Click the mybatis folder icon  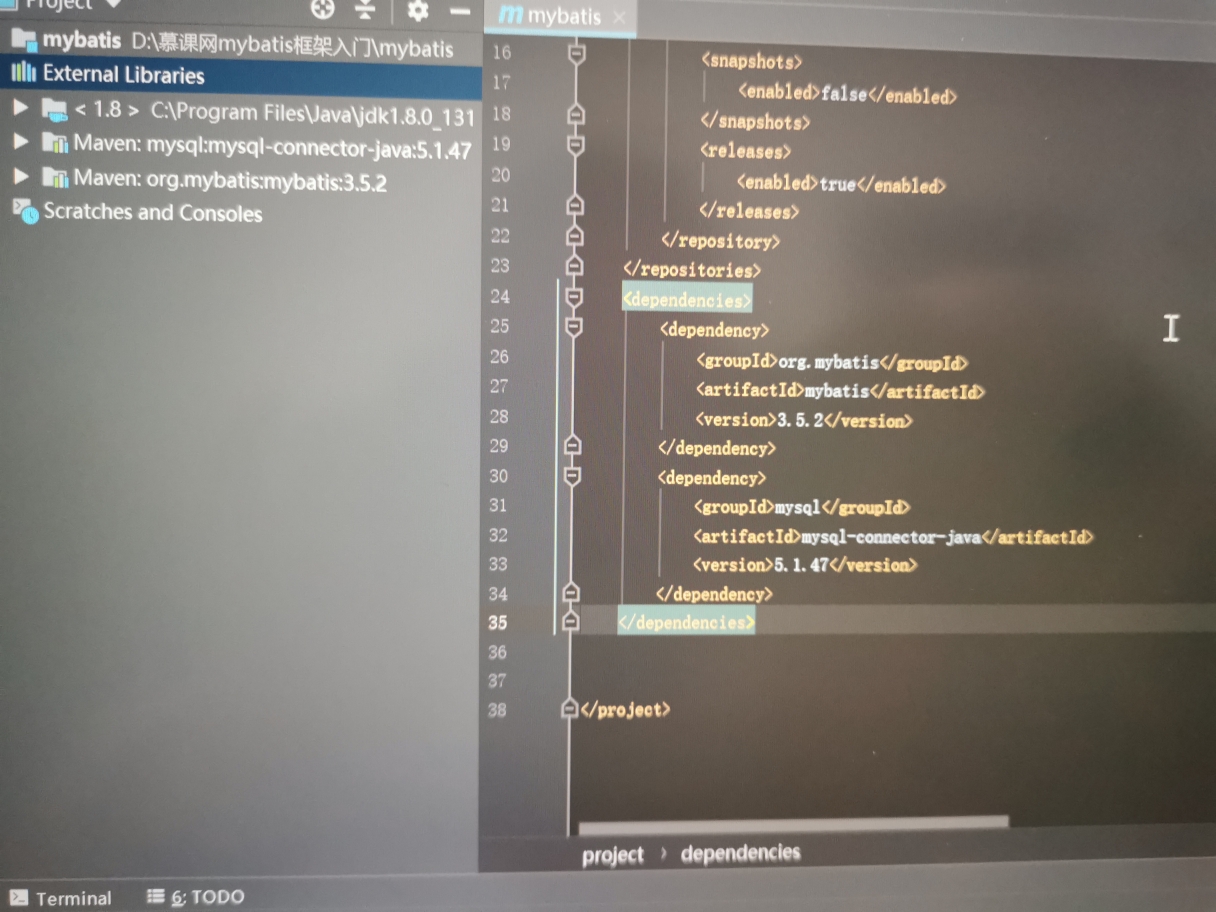[24, 40]
